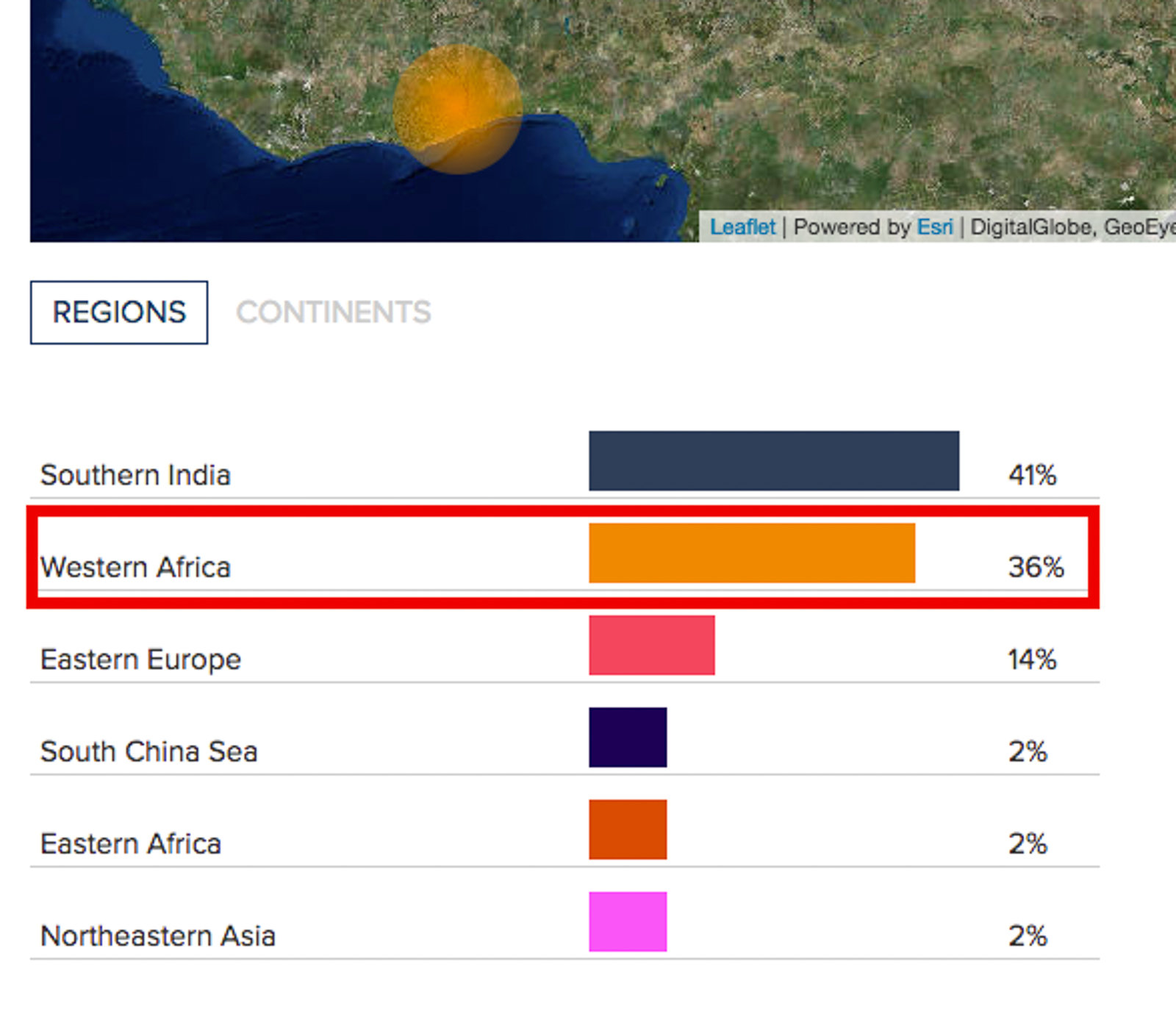Select the Eastern Europe region label

coord(140,660)
